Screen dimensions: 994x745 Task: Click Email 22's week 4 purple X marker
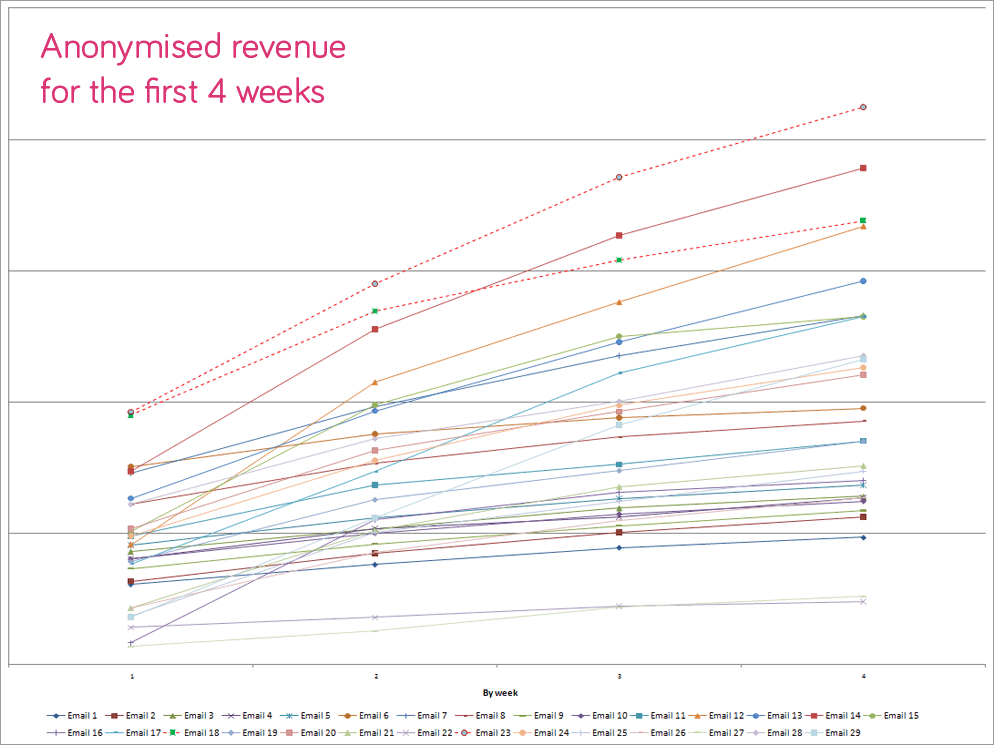863,602
